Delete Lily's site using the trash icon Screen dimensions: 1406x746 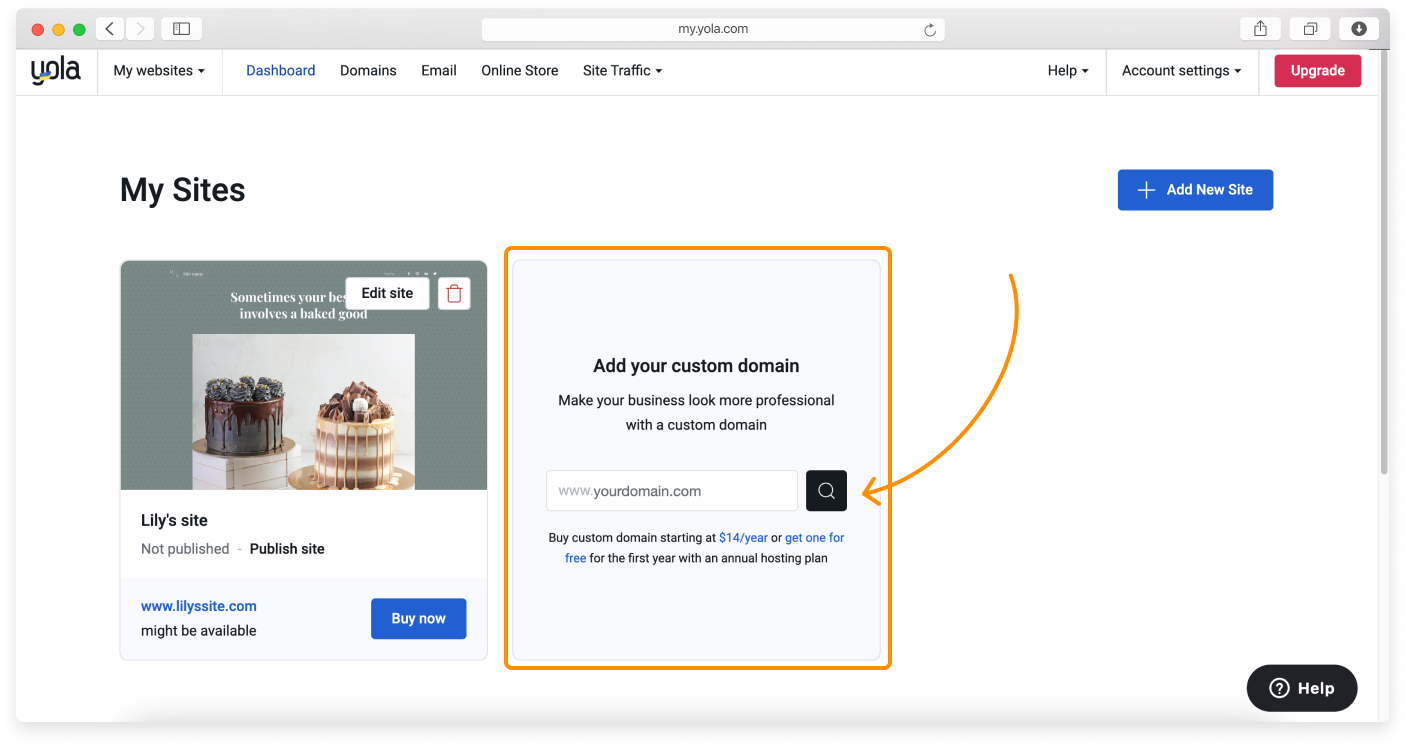(x=454, y=293)
